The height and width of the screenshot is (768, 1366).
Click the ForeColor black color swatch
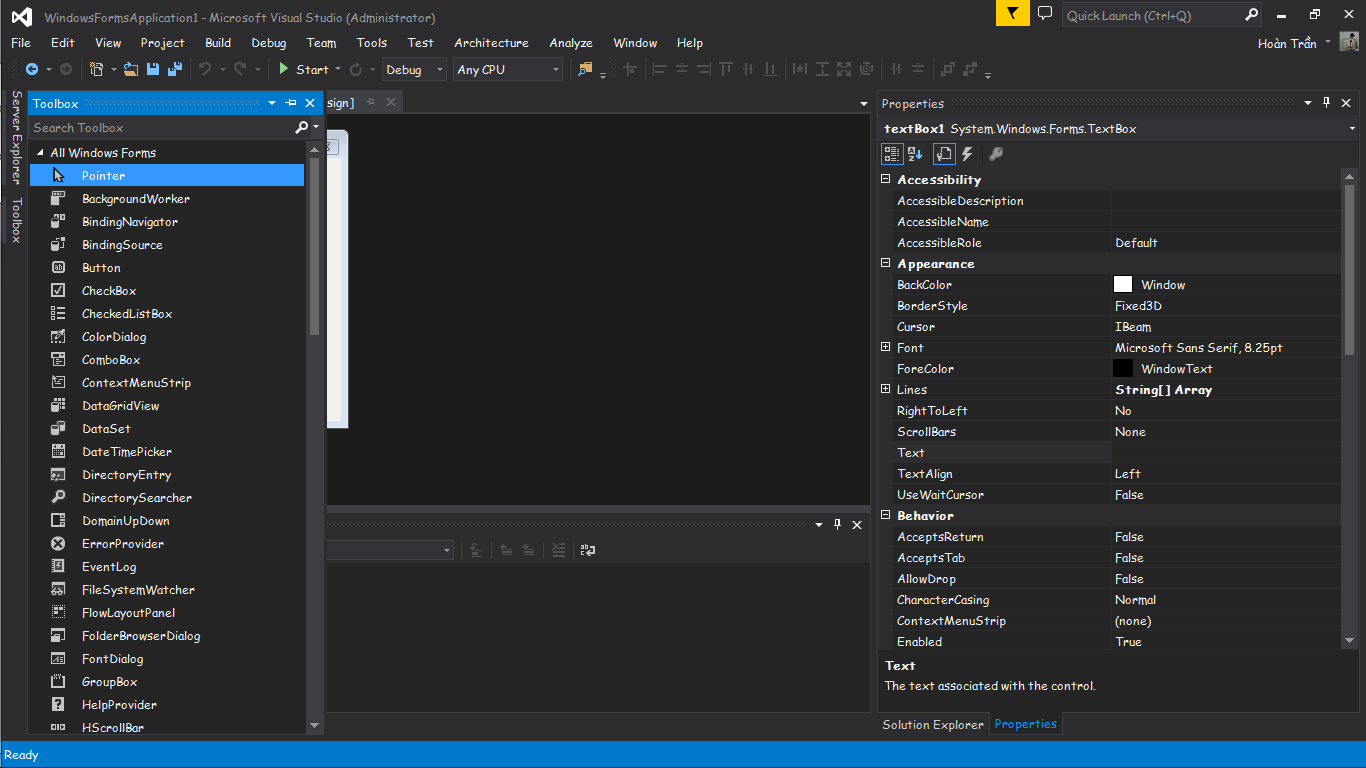click(x=1123, y=369)
